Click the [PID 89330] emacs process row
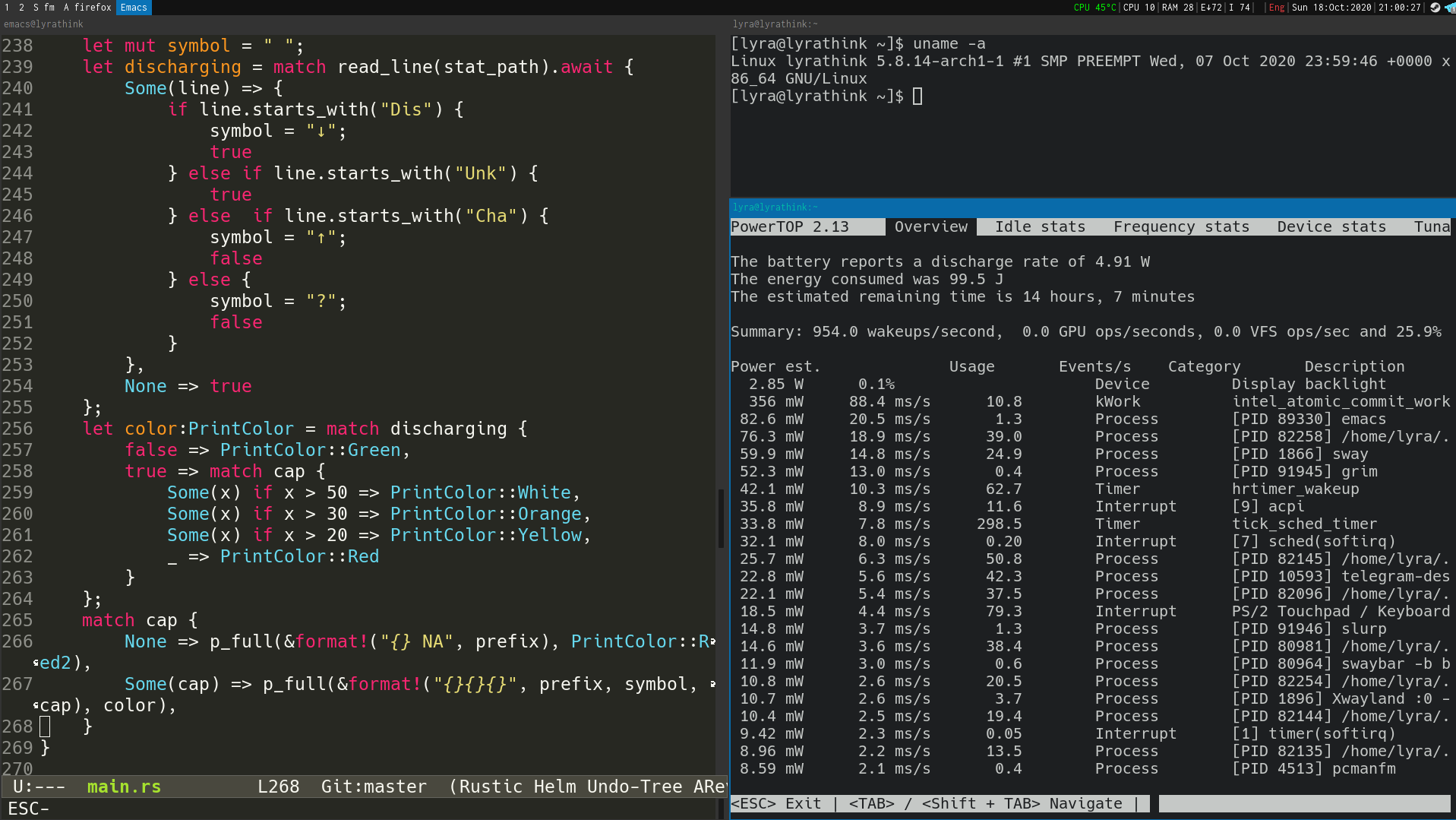Screen dimensions: 1456x820 click(x=1091, y=419)
